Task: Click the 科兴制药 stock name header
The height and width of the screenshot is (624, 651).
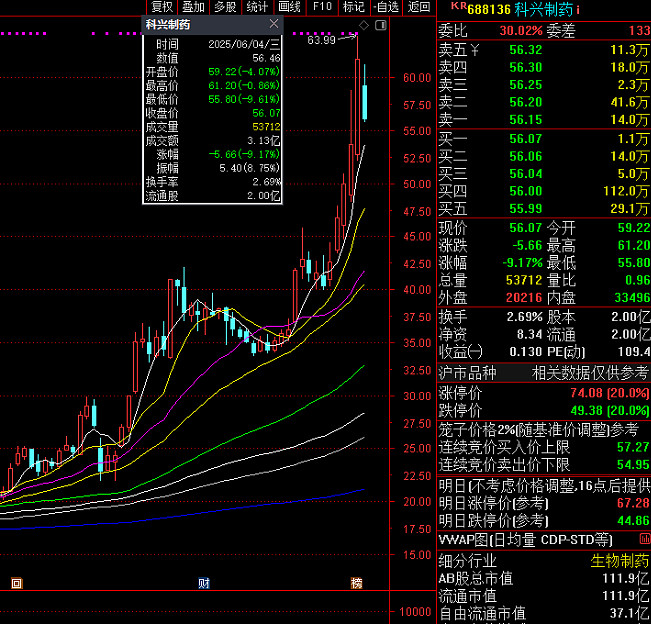Action: 543,9
